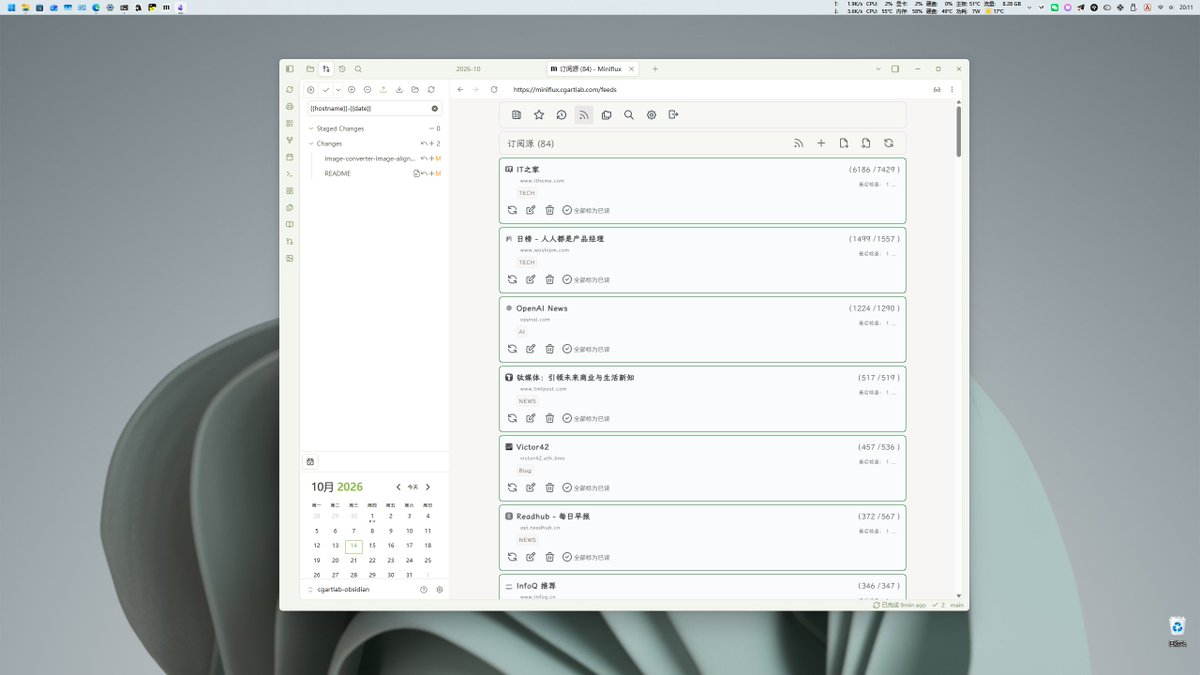Pull changes from remote
This screenshot has height=675, width=1200.
click(399, 90)
